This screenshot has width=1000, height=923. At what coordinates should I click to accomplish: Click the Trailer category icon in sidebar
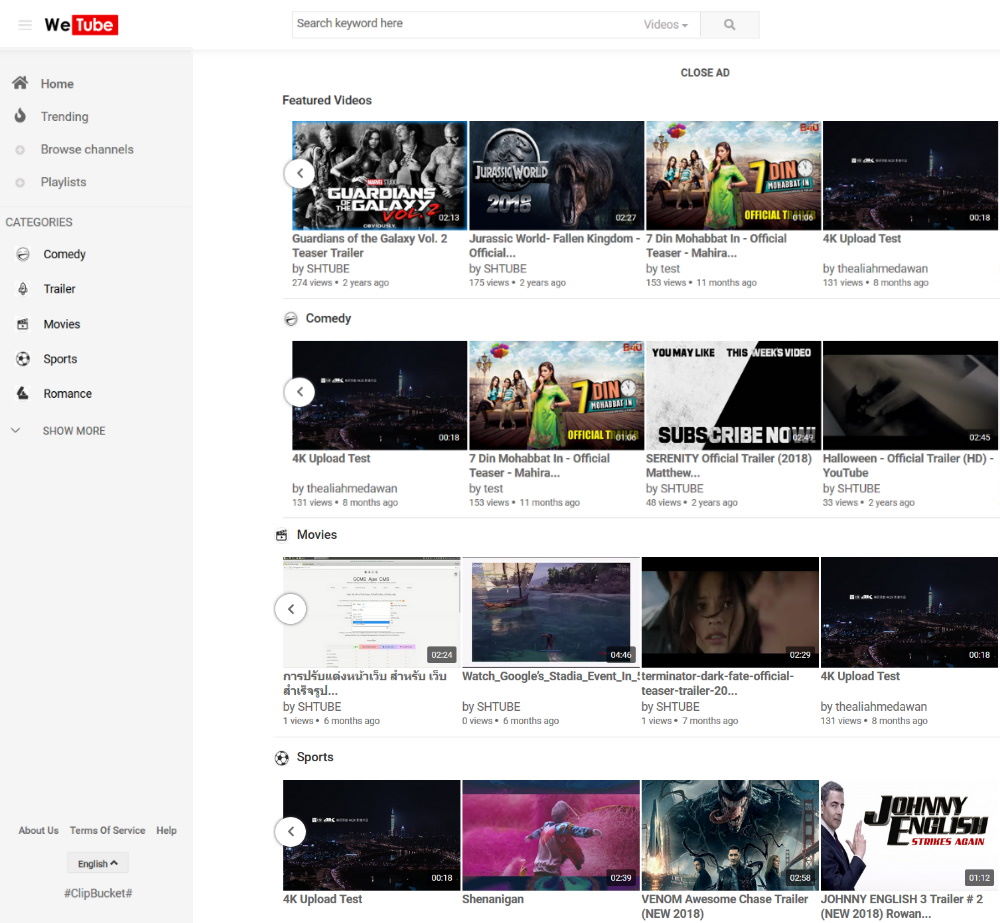click(23, 288)
